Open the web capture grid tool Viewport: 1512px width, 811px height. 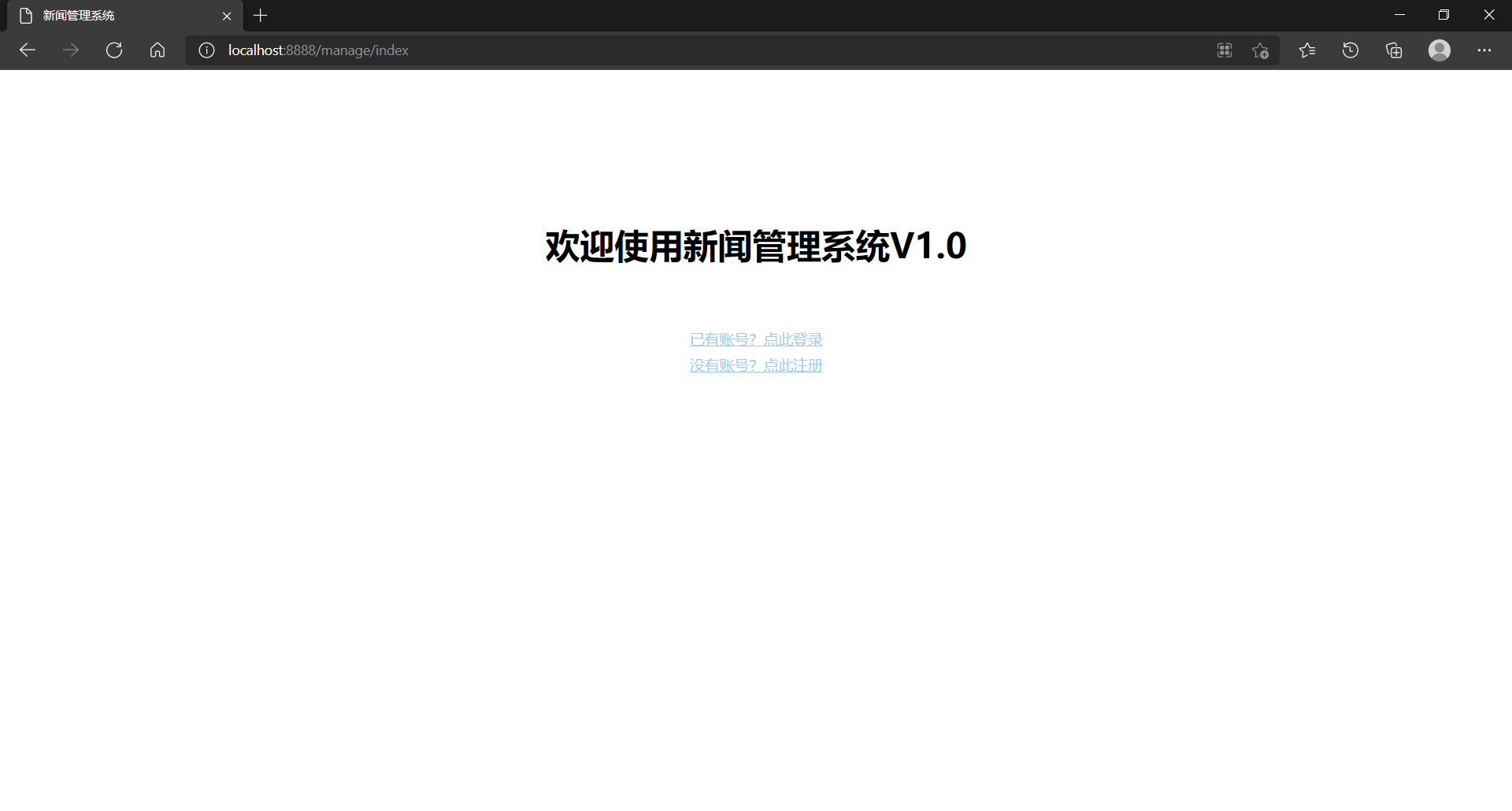click(1224, 50)
